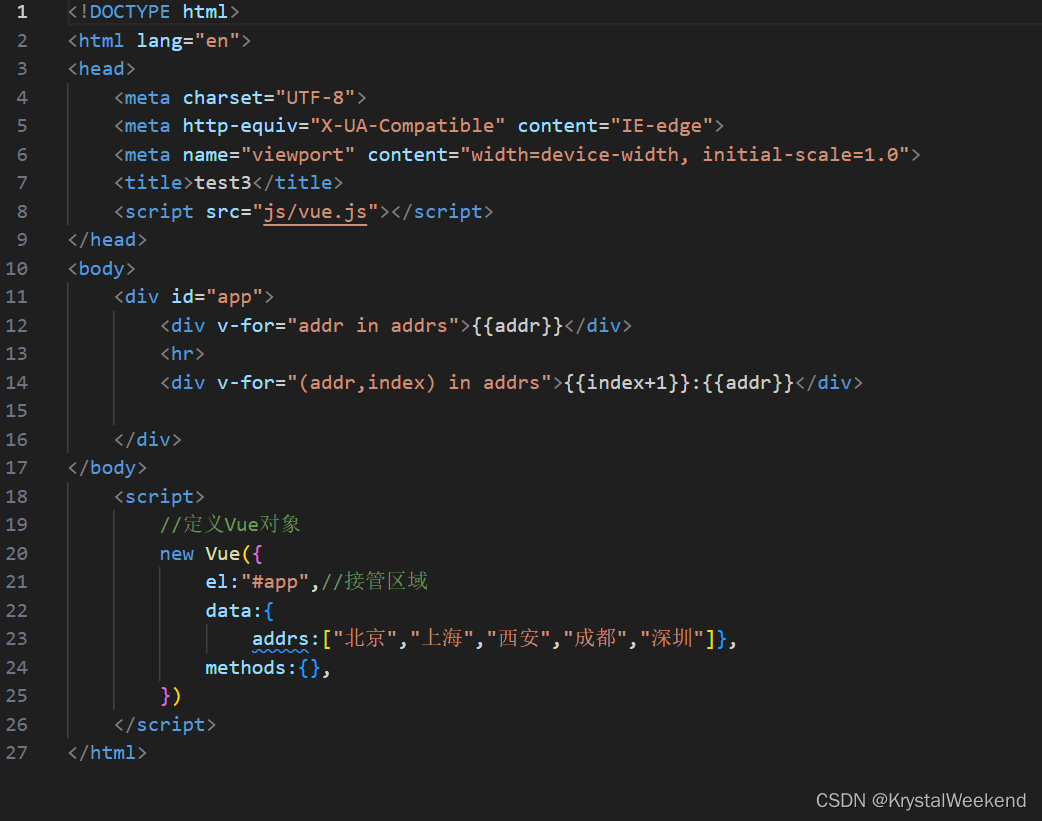The image size is (1042, 821).
Task: Click the Vue constructor name on line 20
Action: [x=223, y=554]
